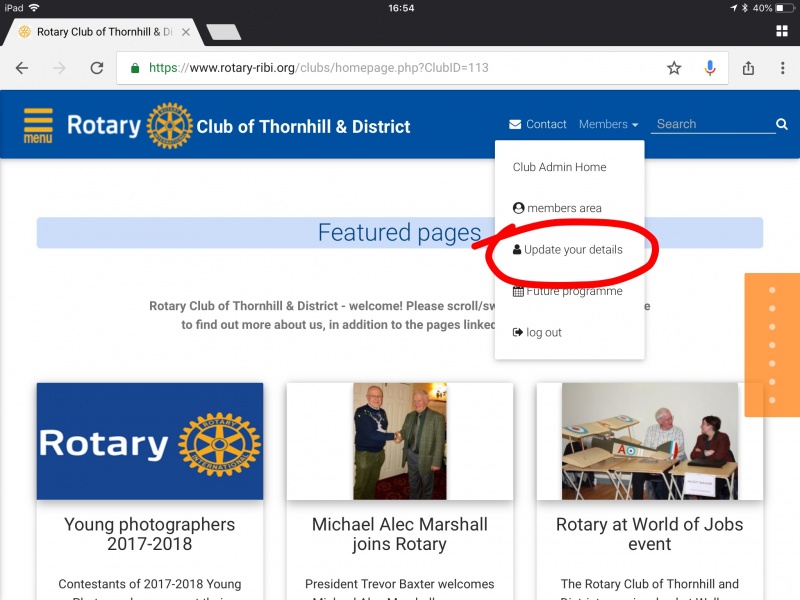Click the Featured pages heading
800x600 pixels.
click(399, 233)
